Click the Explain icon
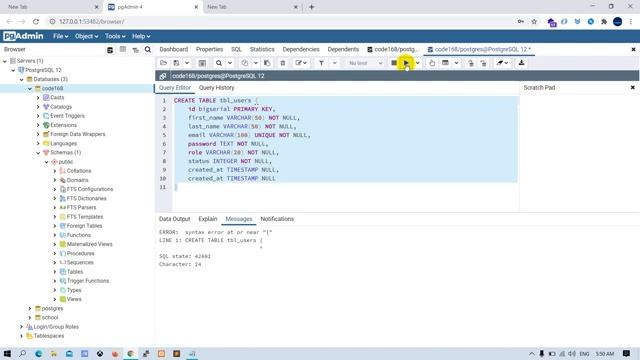The height and width of the screenshot is (360, 640). click(432, 63)
